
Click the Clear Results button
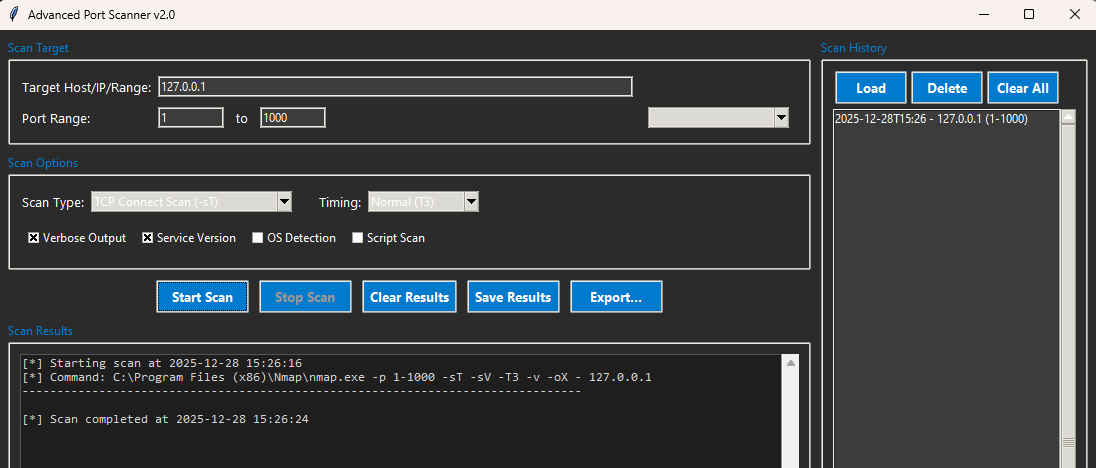tap(409, 297)
